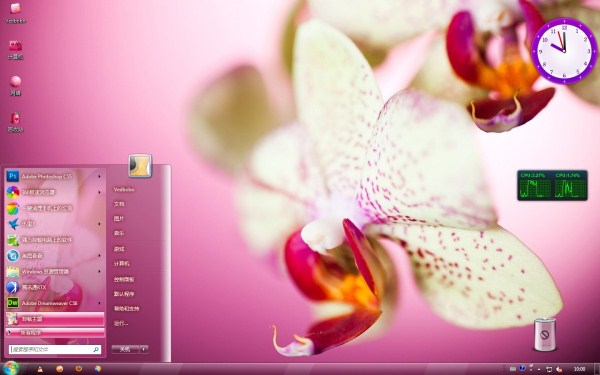This screenshot has width=600, height=375.
Task: Select the 计算机 desktop icon
Action: click(x=15, y=50)
